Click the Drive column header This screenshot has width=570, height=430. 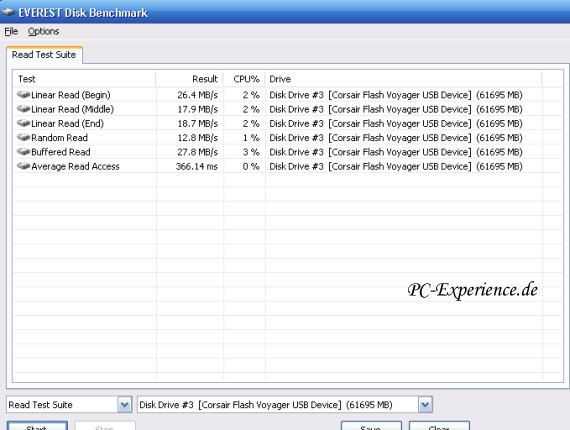coord(404,79)
